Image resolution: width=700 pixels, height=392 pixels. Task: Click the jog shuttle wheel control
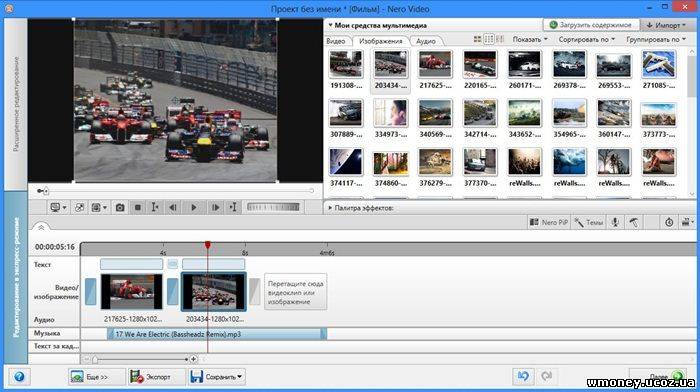pyautogui.click(x=273, y=207)
